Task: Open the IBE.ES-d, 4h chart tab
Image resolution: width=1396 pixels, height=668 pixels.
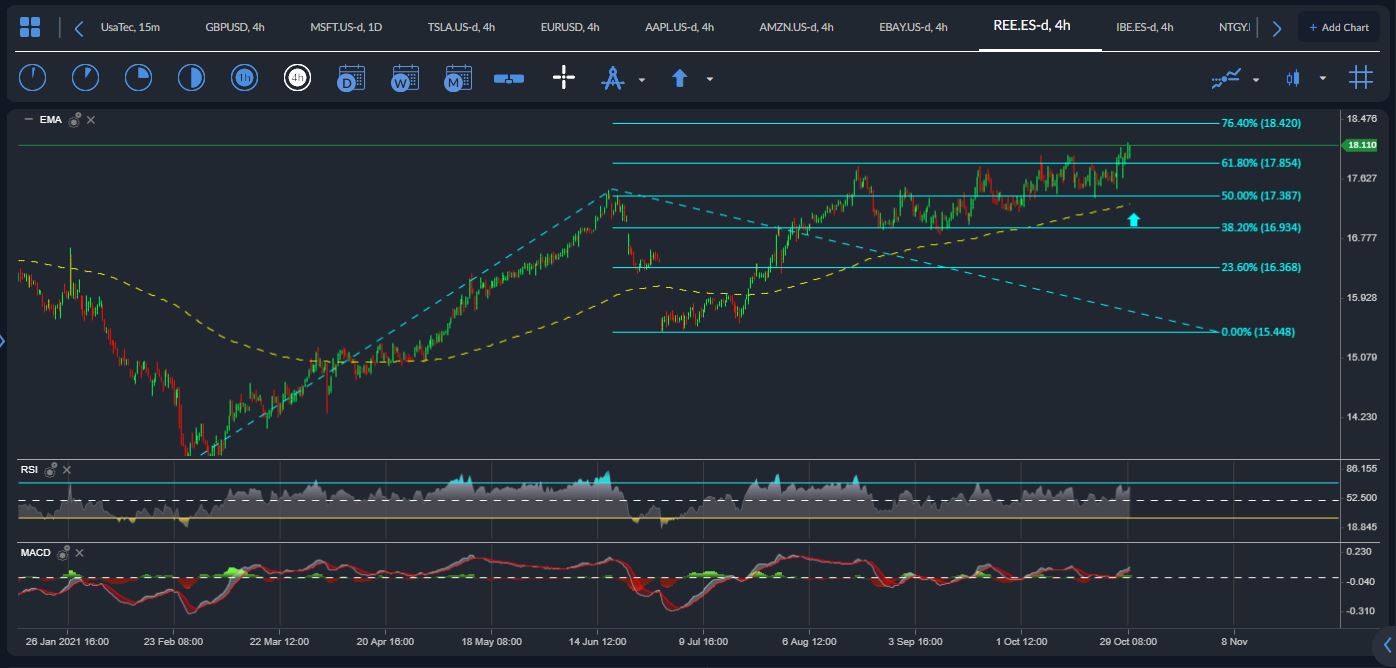Action: click(1145, 27)
